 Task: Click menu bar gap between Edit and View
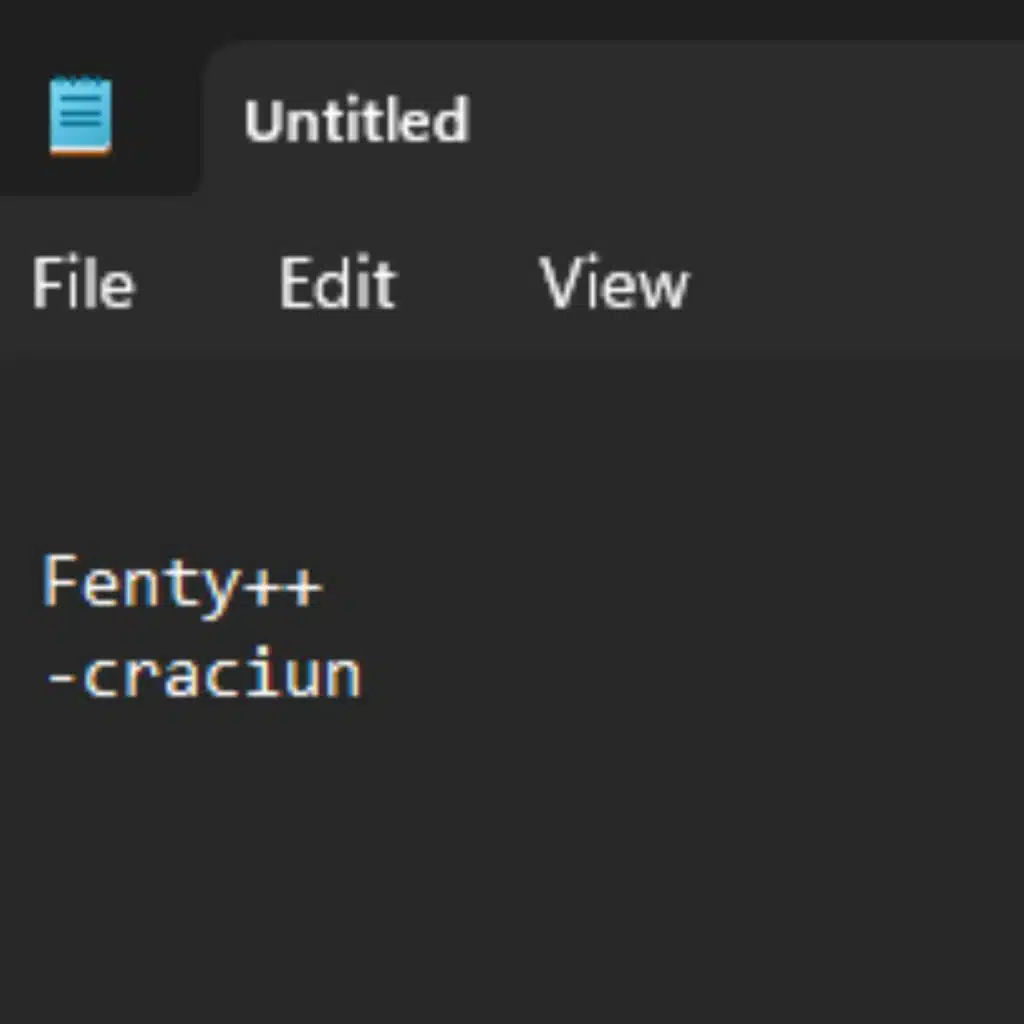pos(467,285)
